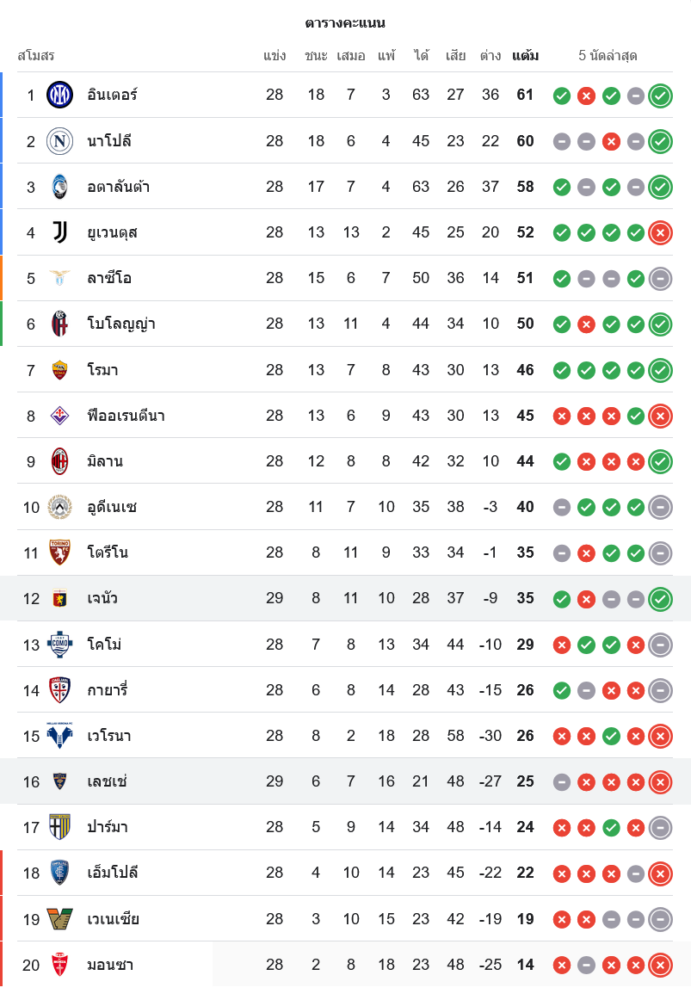Click the สโมสร club column header
691x1000 pixels.
(x=36, y=56)
